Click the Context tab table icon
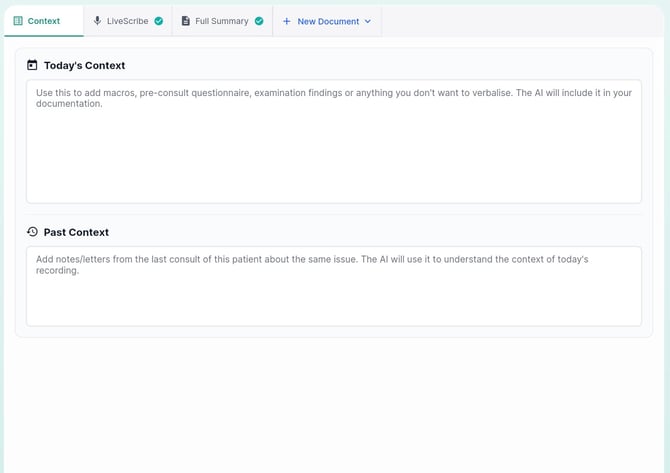670x473 pixels. click(18, 21)
